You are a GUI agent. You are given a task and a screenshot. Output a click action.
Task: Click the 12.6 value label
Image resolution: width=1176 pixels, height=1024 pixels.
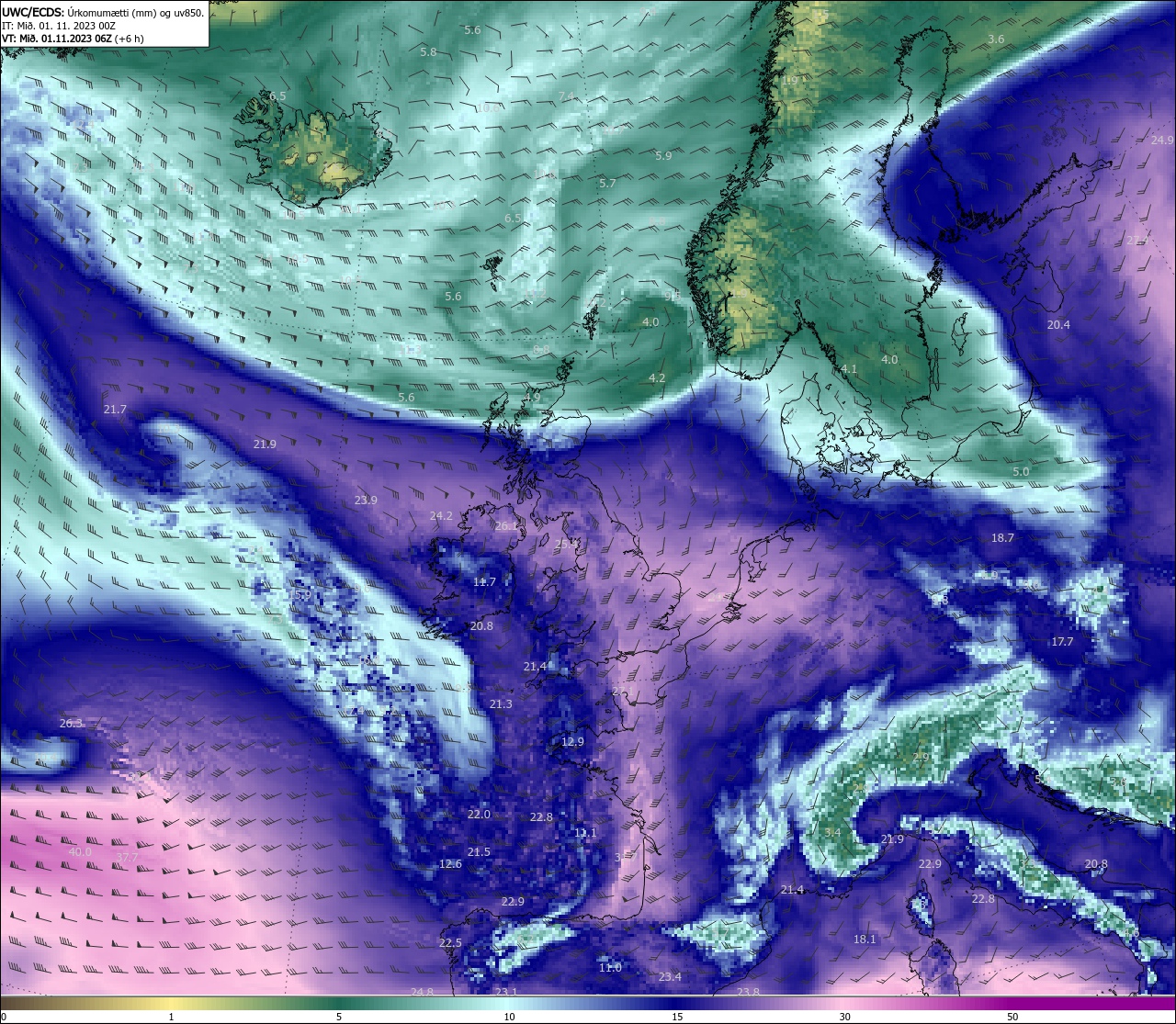450,864
